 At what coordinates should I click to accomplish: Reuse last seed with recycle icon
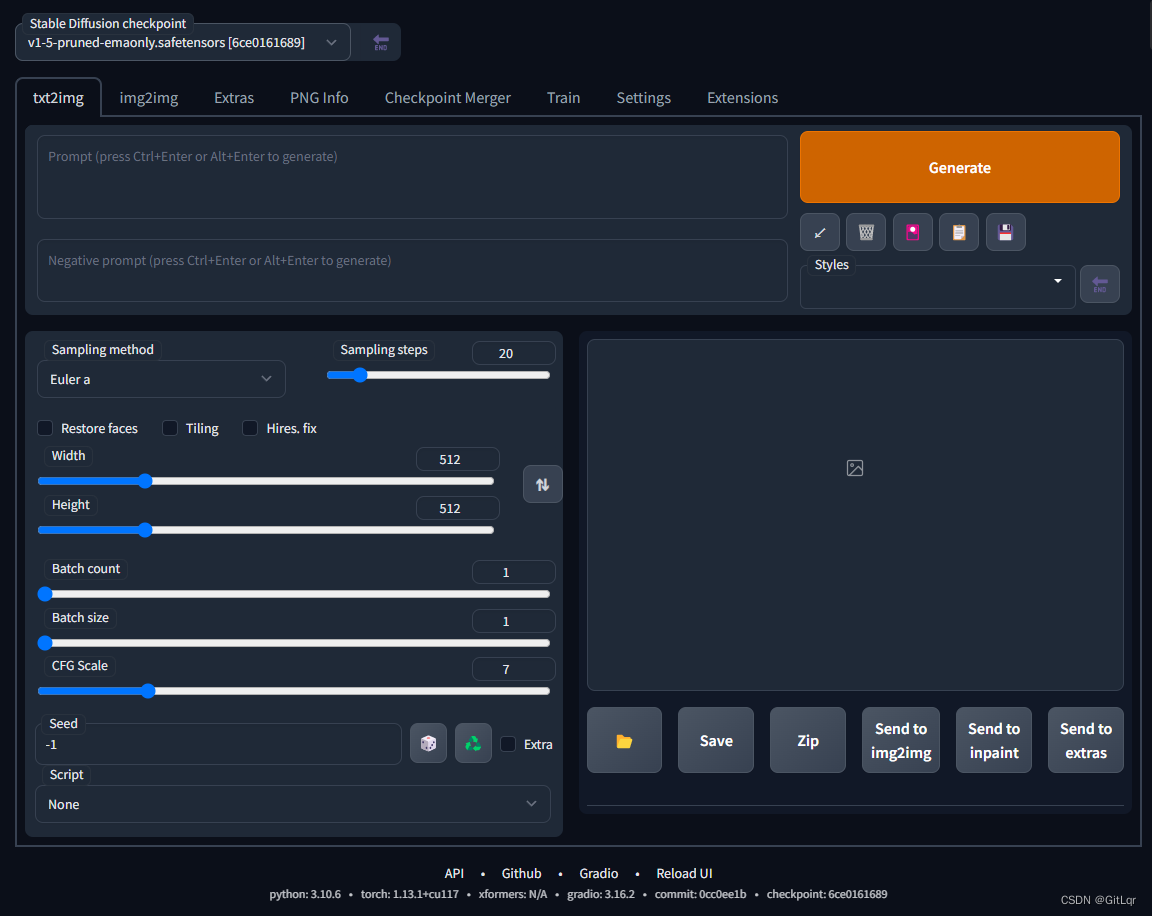point(473,743)
